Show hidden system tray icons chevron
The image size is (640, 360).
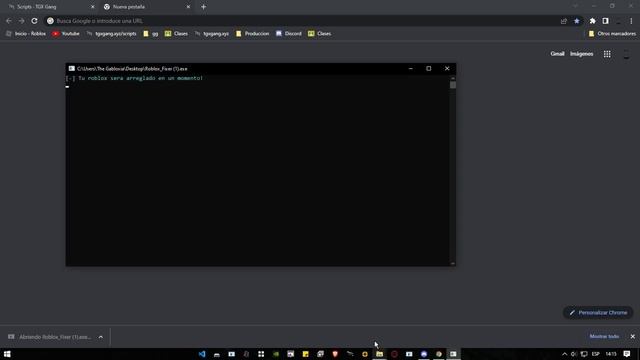point(564,354)
